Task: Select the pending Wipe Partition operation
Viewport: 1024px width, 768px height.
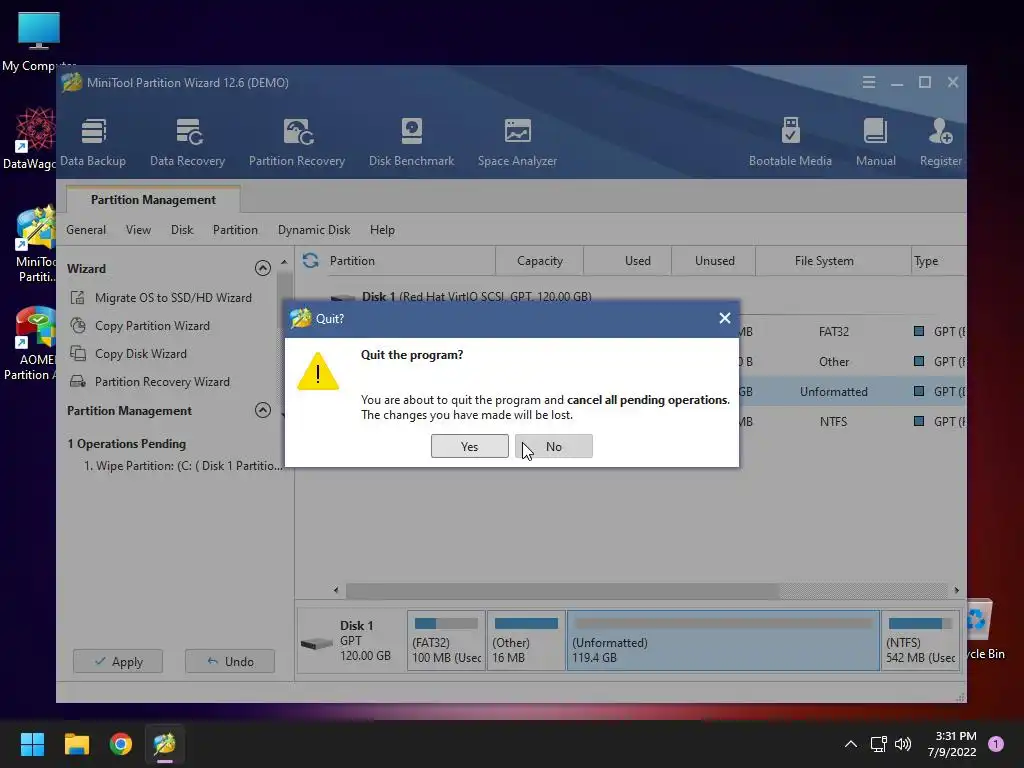Action: tap(184, 466)
